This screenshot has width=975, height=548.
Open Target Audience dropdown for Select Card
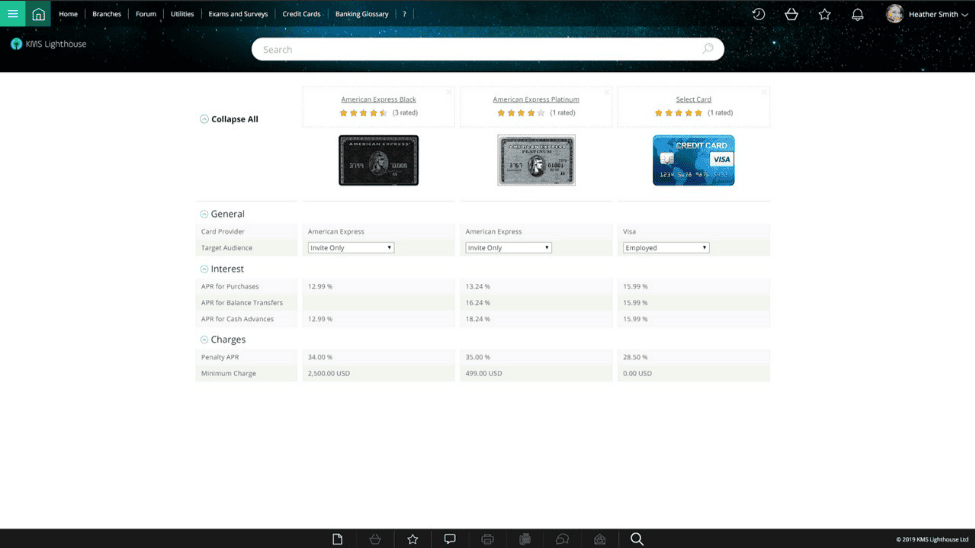[666, 248]
